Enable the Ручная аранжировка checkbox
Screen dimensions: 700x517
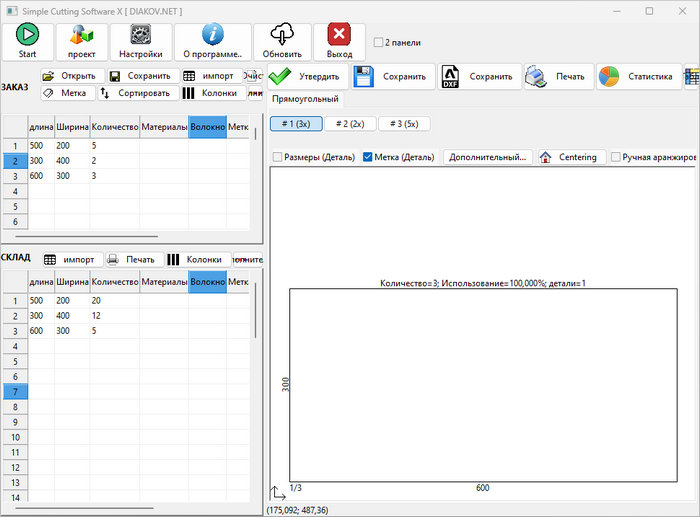(616, 157)
